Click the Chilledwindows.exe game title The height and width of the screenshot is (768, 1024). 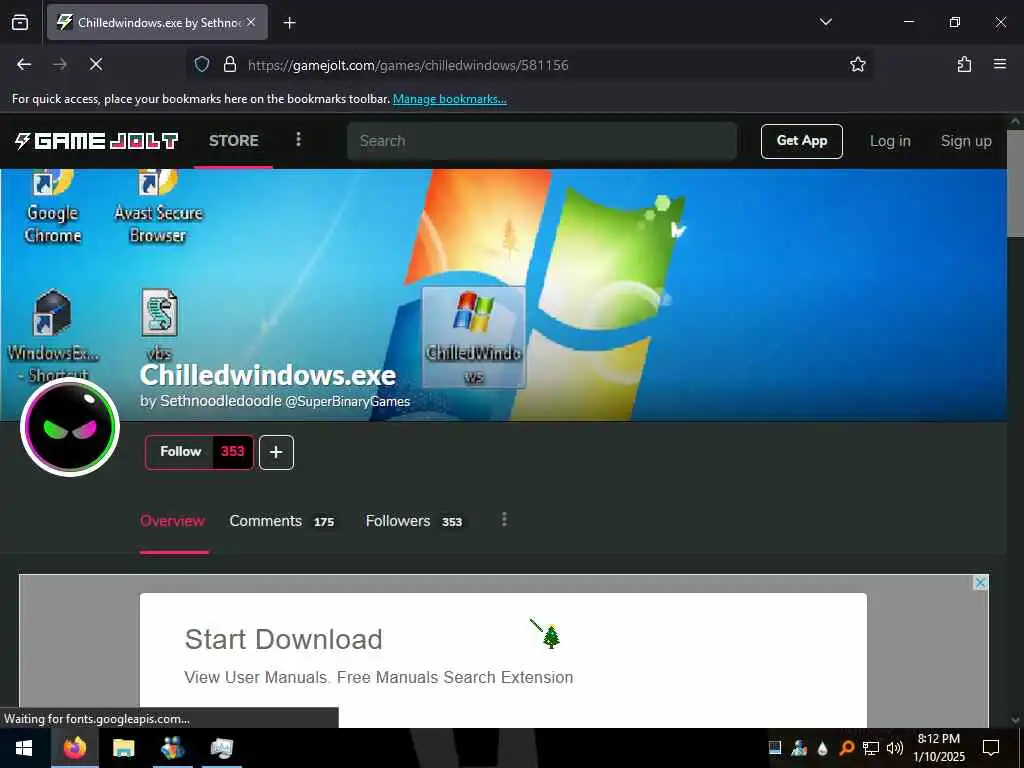pos(268,375)
